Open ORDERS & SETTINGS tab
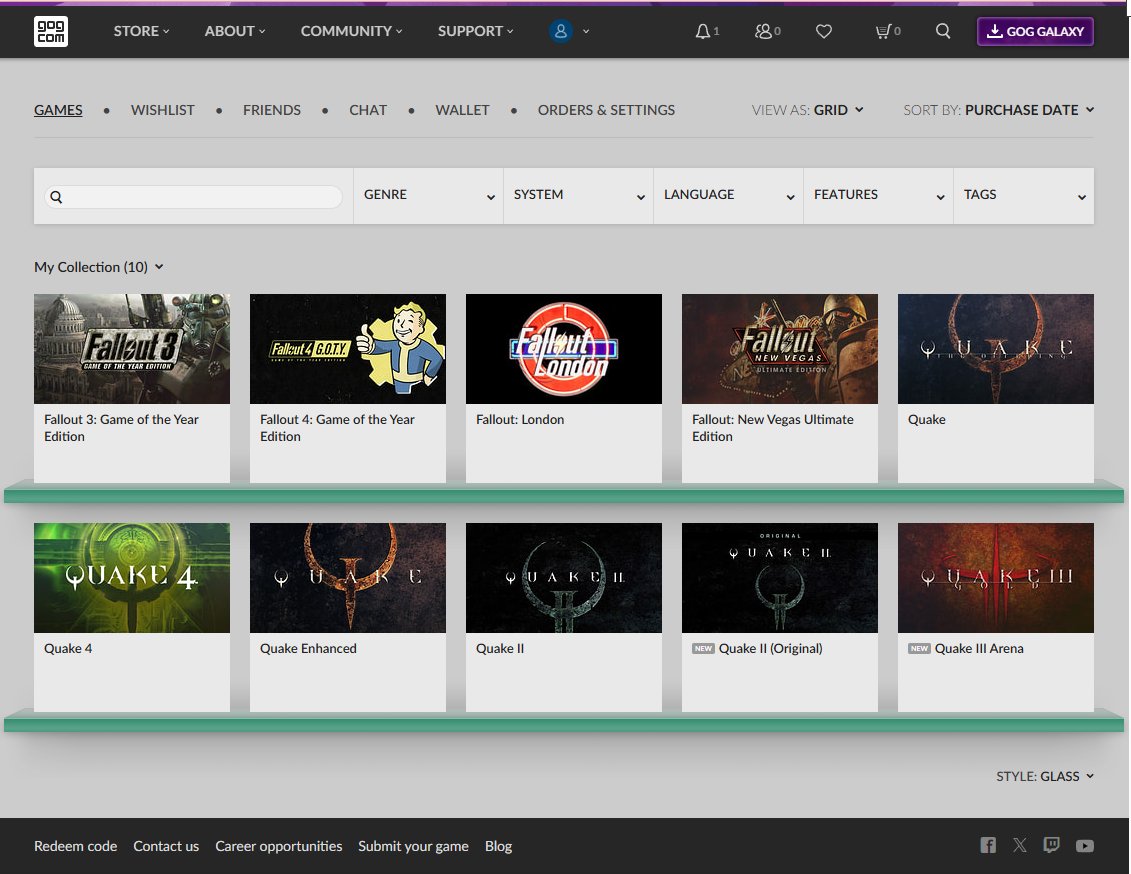Screen dimensions: 1131x874 (x=607, y=110)
